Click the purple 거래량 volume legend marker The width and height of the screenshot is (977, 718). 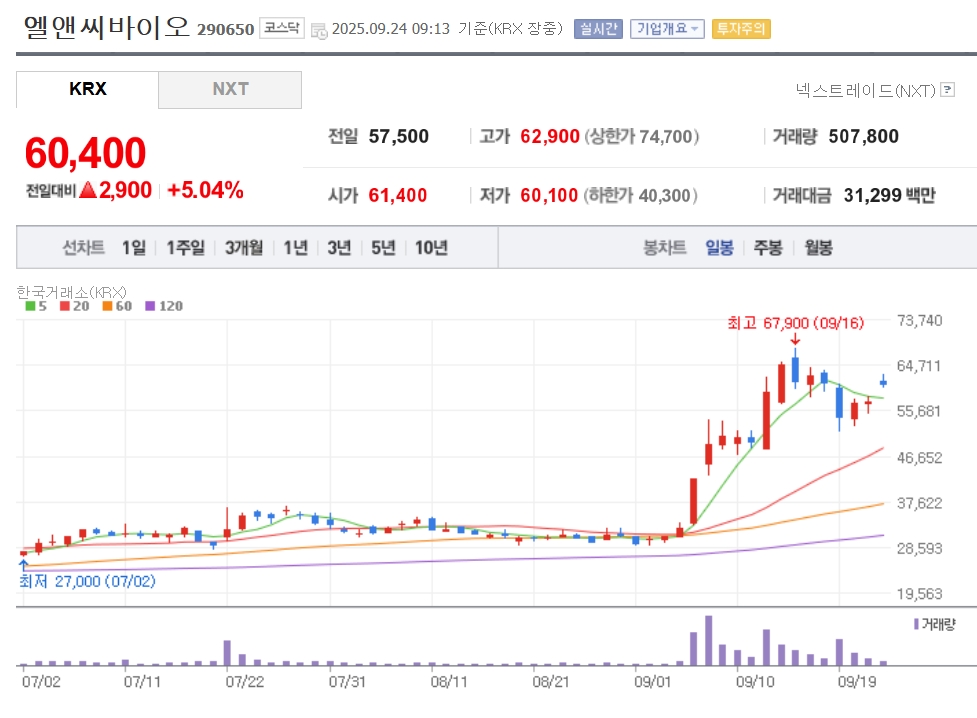coord(917,624)
